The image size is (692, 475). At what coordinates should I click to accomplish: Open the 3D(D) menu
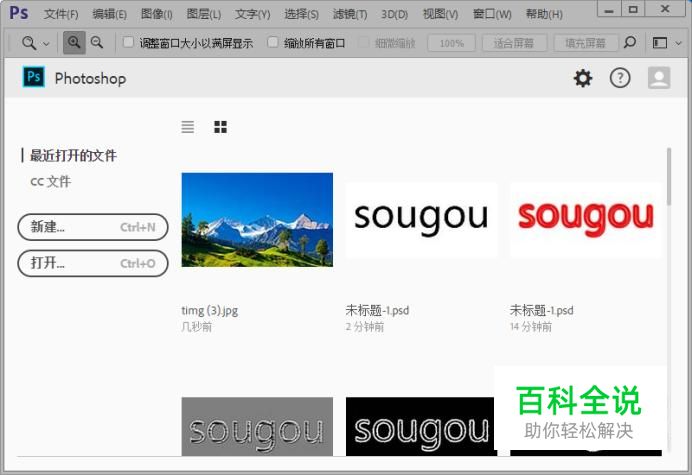pos(395,15)
